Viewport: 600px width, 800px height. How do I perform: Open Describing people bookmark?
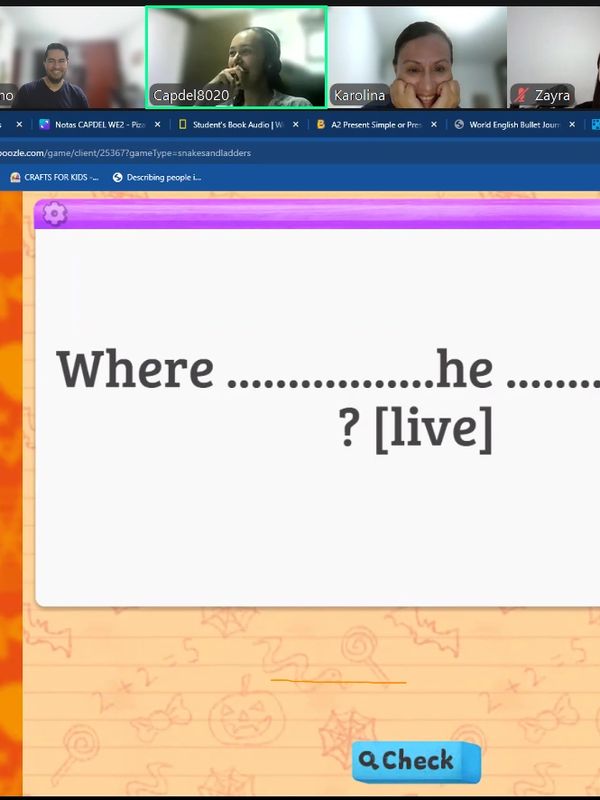coord(157,178)
